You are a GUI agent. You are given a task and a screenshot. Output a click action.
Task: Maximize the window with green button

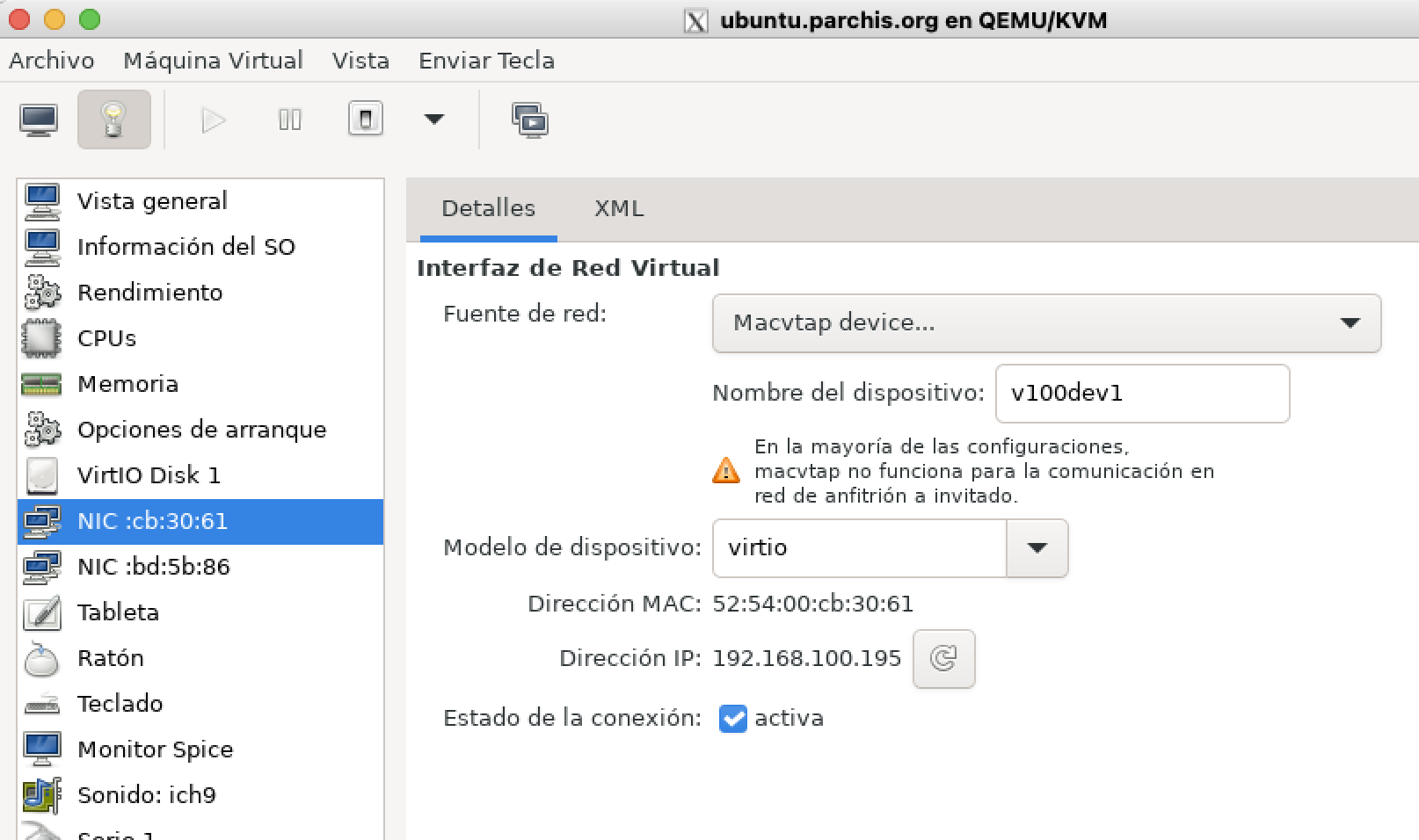coord(89,18)
